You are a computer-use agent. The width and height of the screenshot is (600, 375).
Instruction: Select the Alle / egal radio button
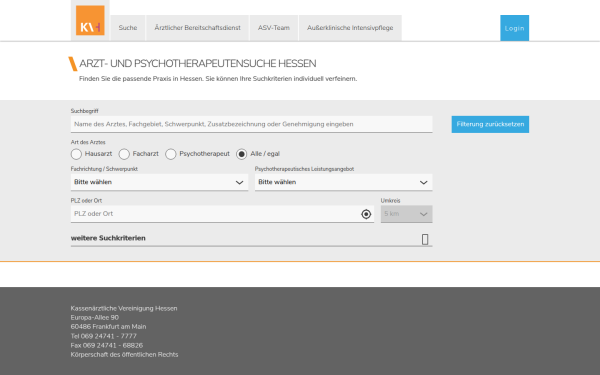[241, 154]
